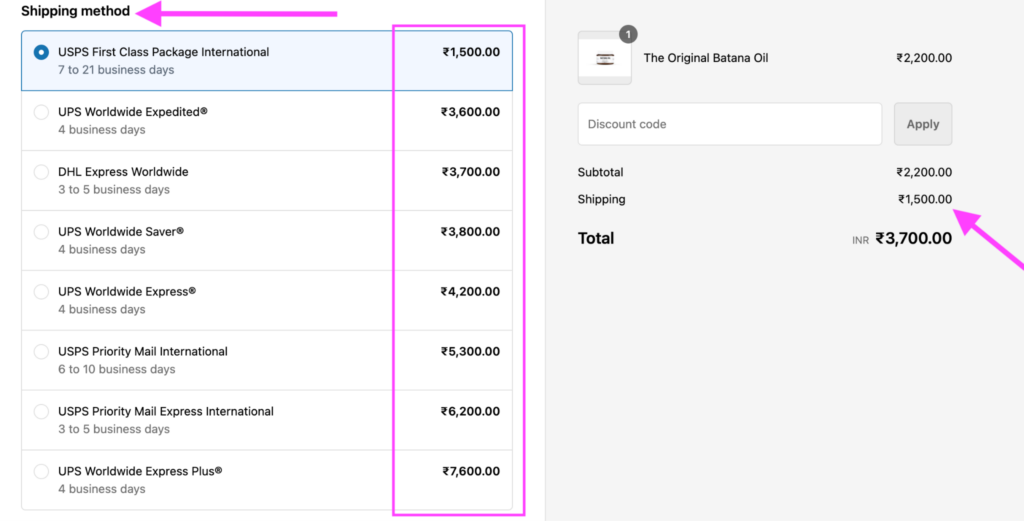Click the ₹7,600.00 shipping price
This screenshot has height=521, width=1024.
471,471
